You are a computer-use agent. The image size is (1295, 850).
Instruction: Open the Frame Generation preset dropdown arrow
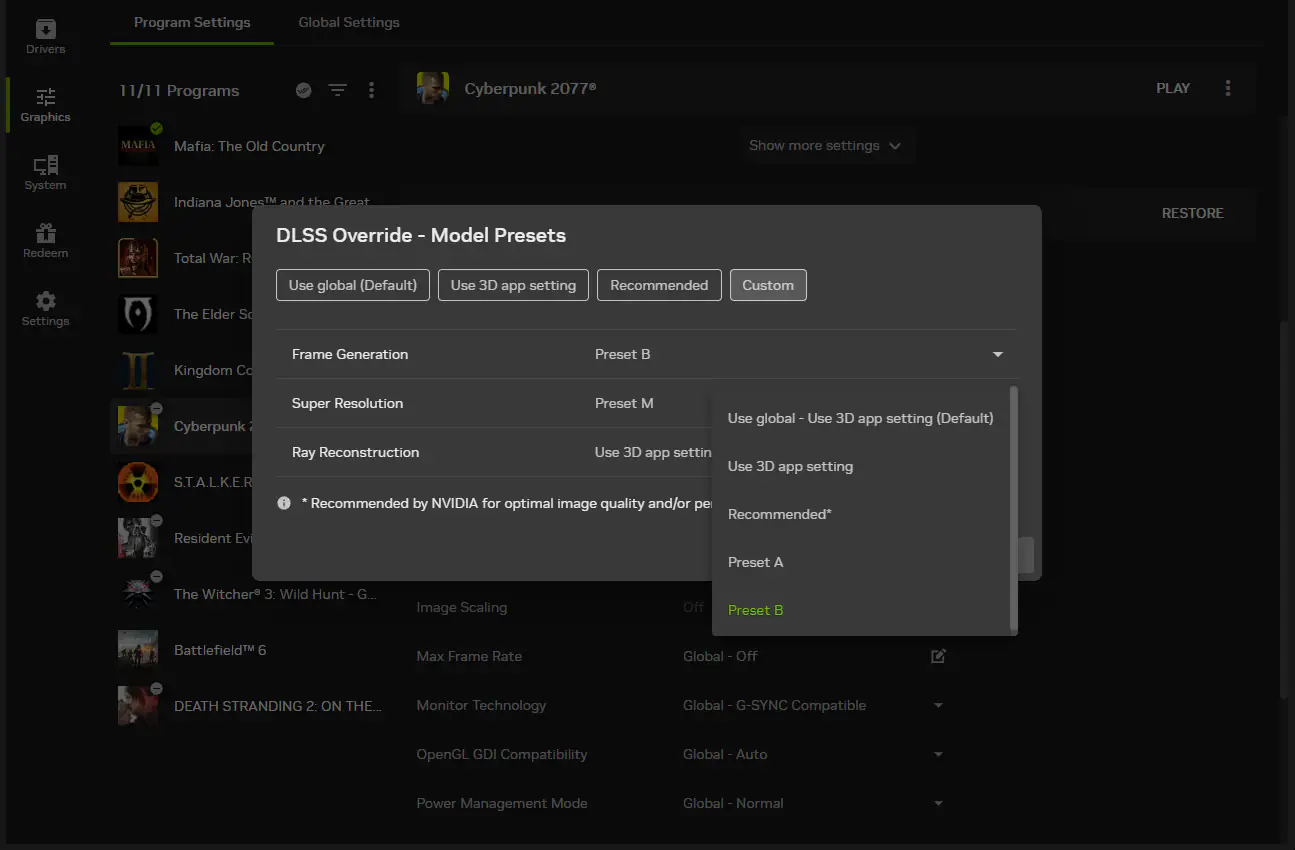997,355
